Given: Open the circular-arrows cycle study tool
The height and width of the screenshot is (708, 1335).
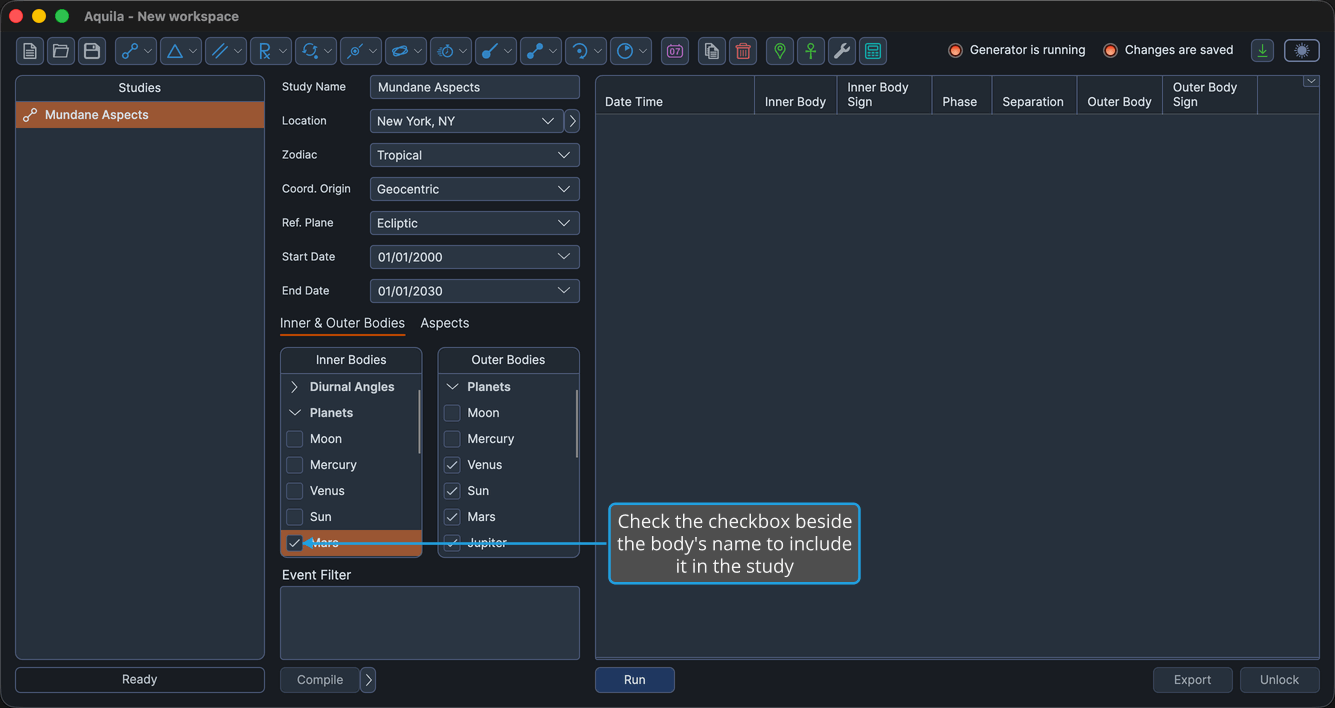Looking at the screenshot, I should (x=316, y=51).
